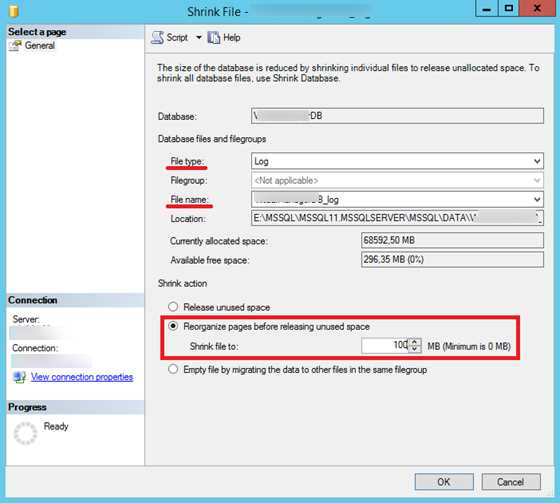Click inside the Shrink file to field
560x503 pixels.
click(x=385, y=345)
